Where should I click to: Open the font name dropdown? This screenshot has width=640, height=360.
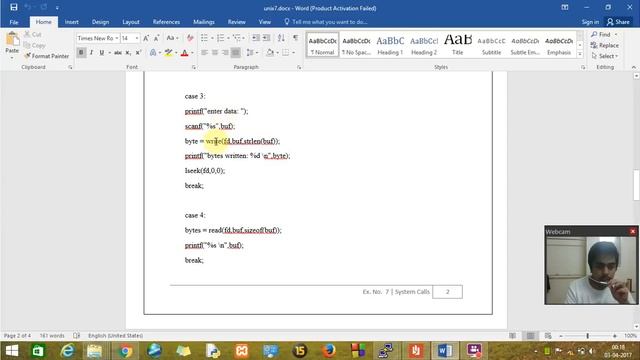click(x=117, y=38)
